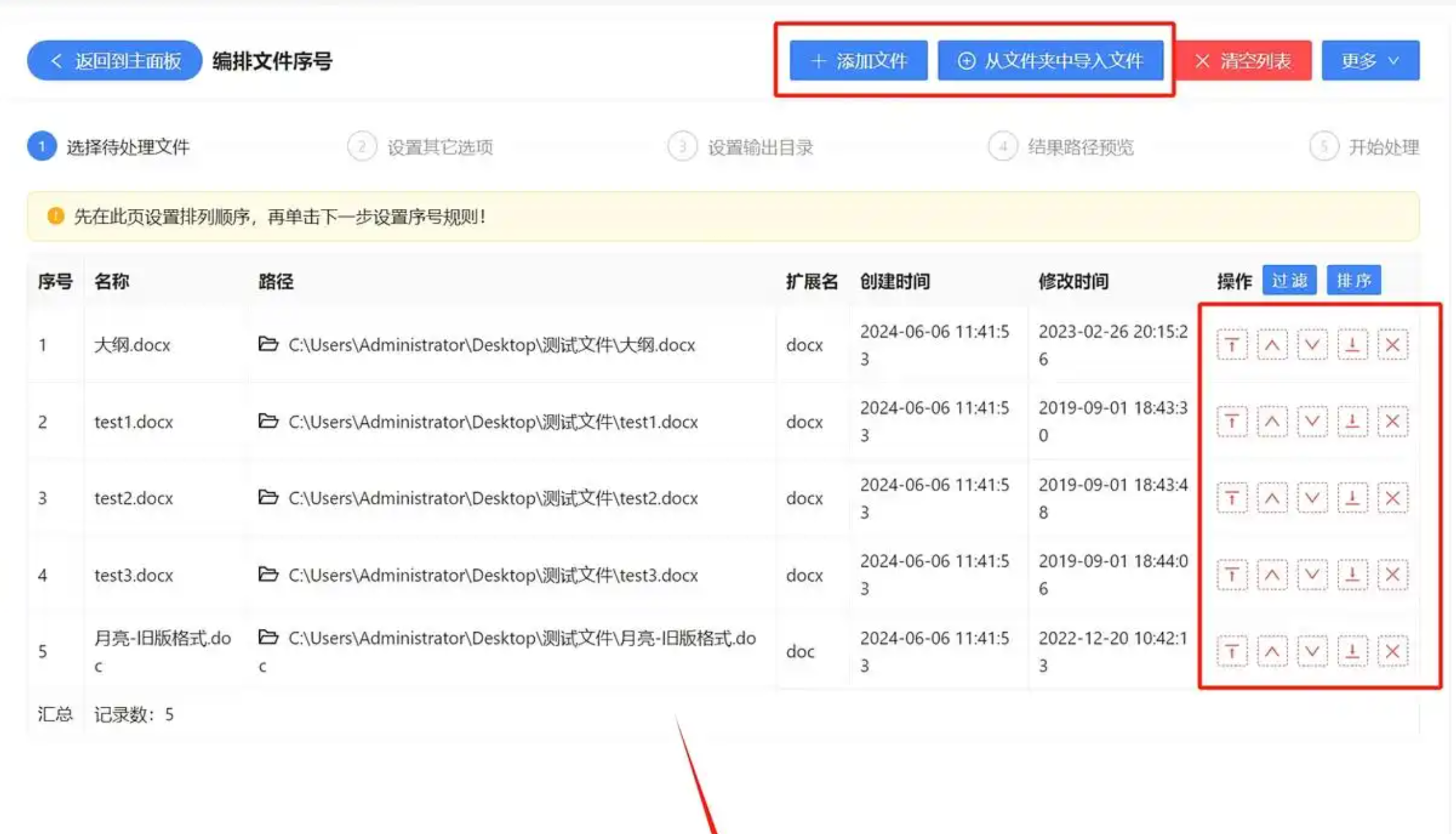Send test3.docx to bottom of list
Screen dimensions: 1456x834
(x=1352, y=575)
